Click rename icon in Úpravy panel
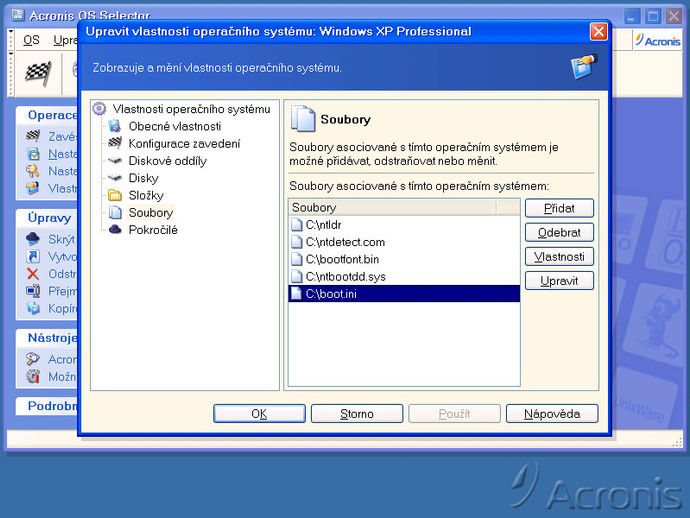The width and height of the screenshot is (690, 518). (x=33, y=291)
